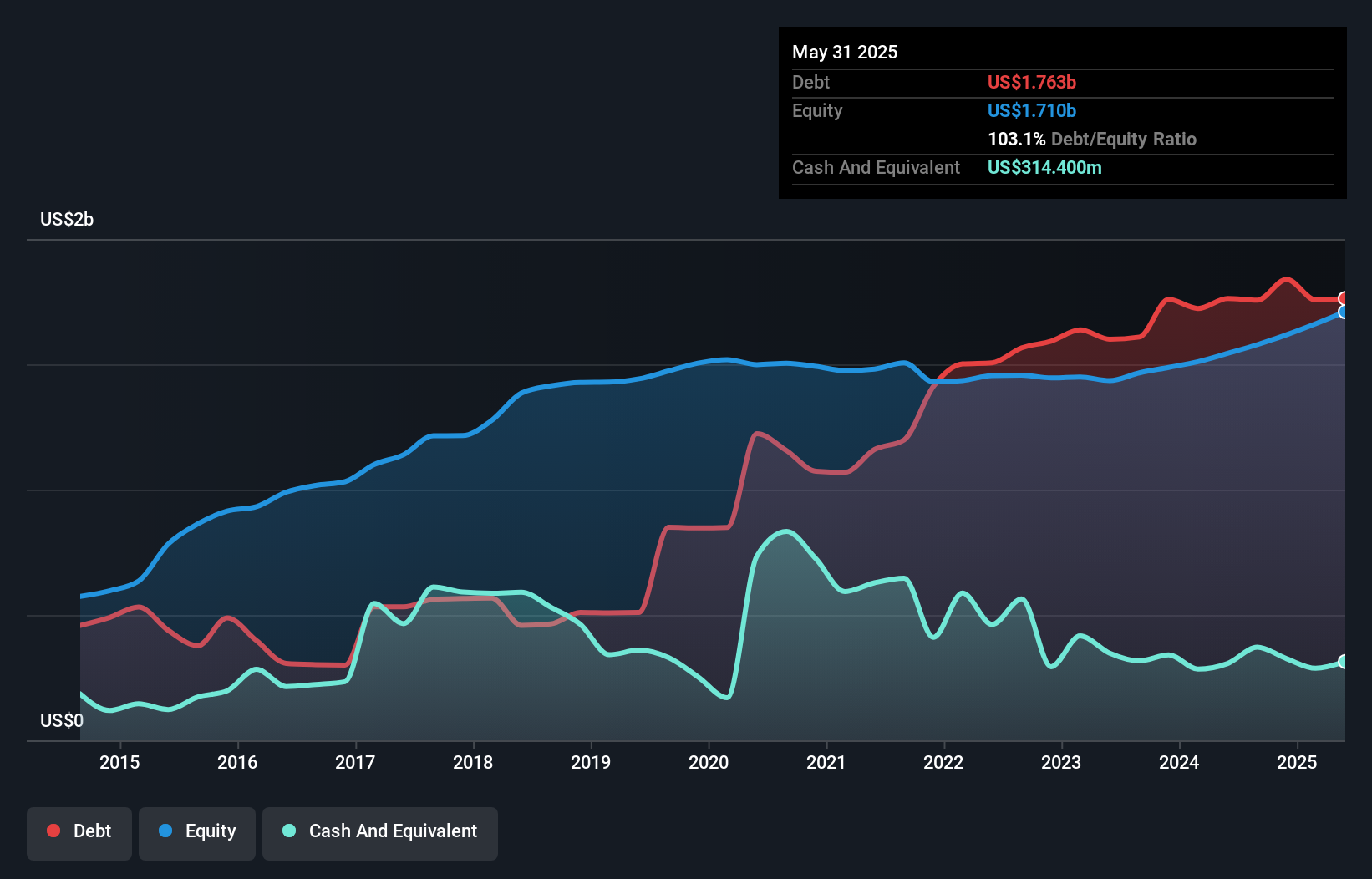The width and height of the screenshot is (1372, 879).
Task: Select the teal Cash endpoint marker on chart
Action: click(x=1344, y=661)
